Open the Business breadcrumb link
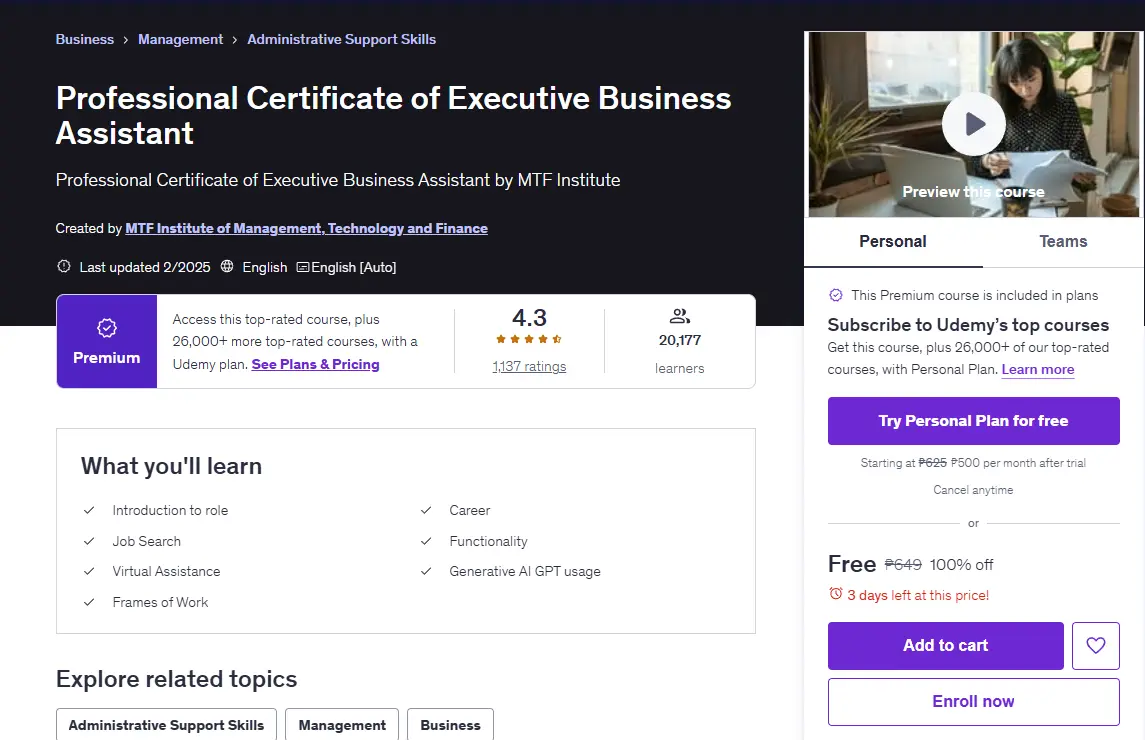 click(x=85, y=39)
